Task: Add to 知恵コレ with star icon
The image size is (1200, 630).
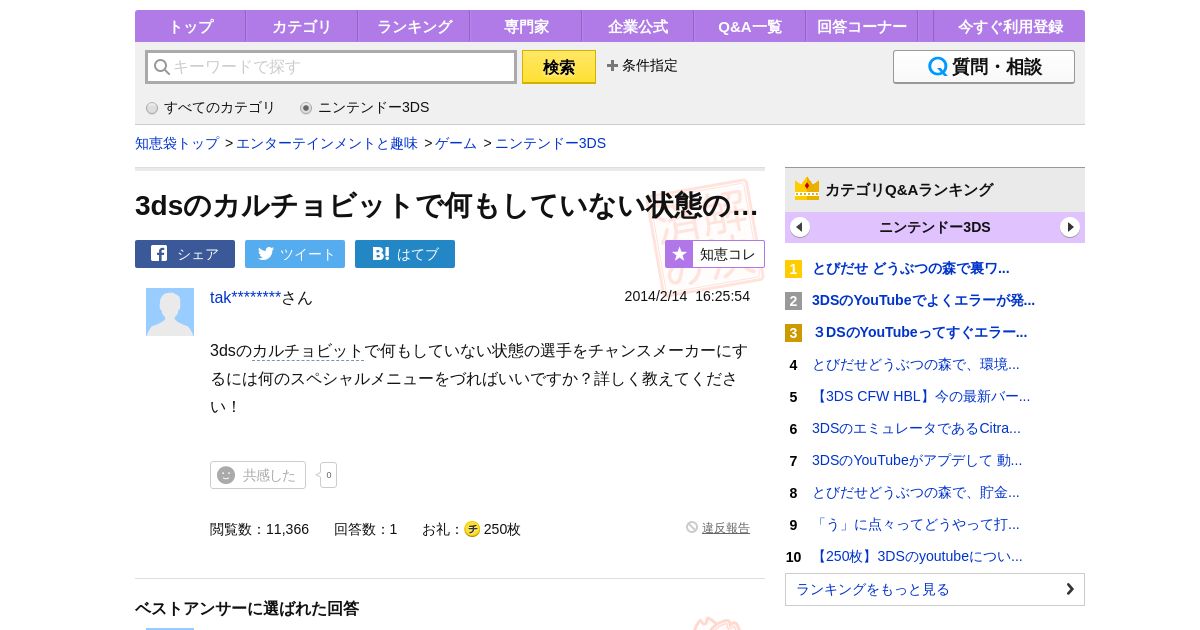Action: (x=715, y=254)
